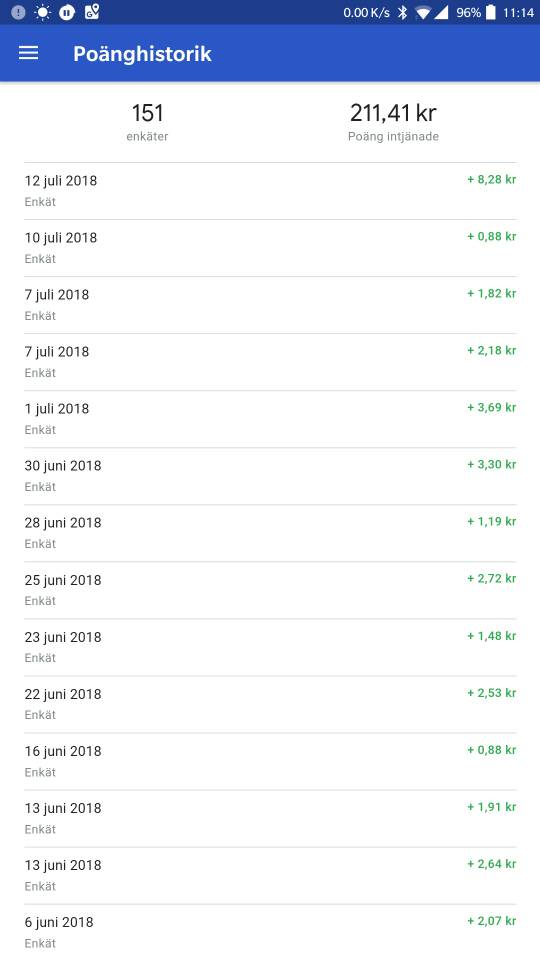Tap the 151 enkäter summary
Viewport: 540px width, 960px height.
coord(148,122)
